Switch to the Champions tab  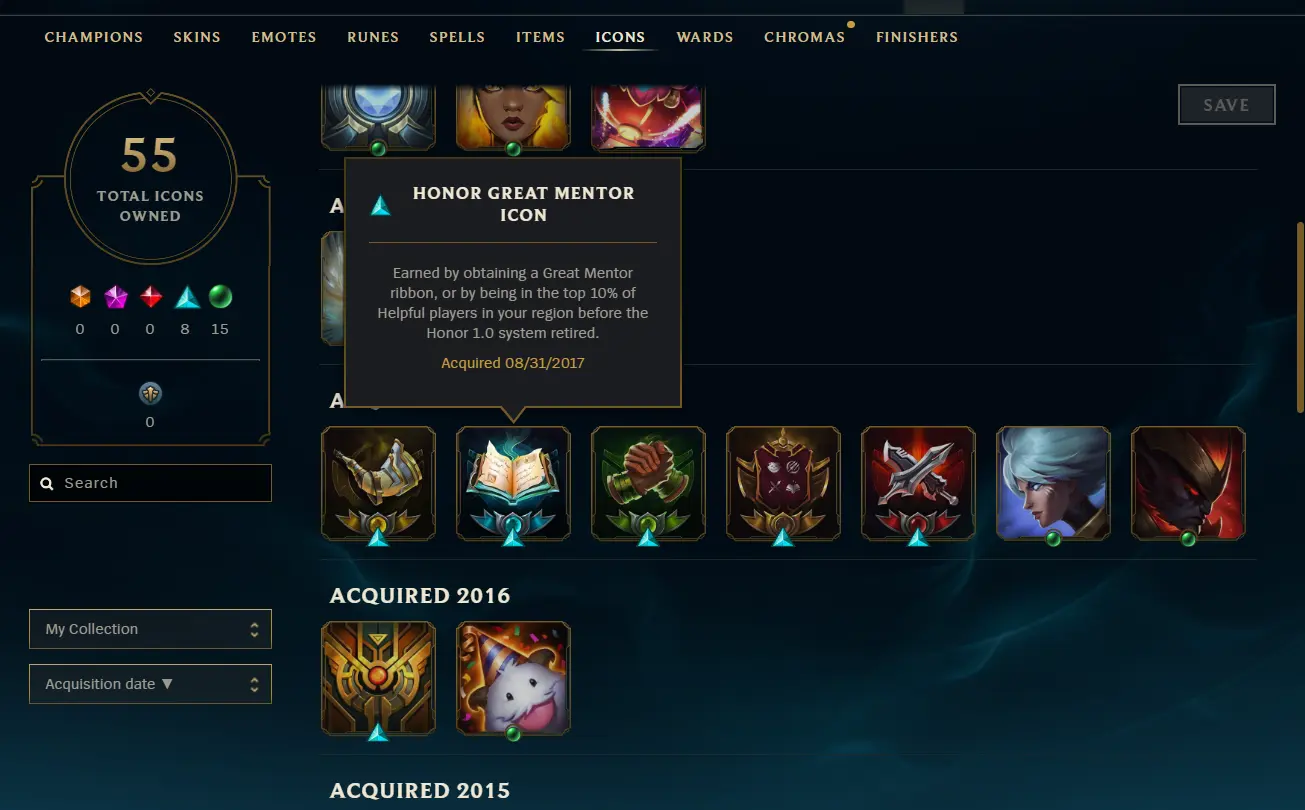[94, 37]
